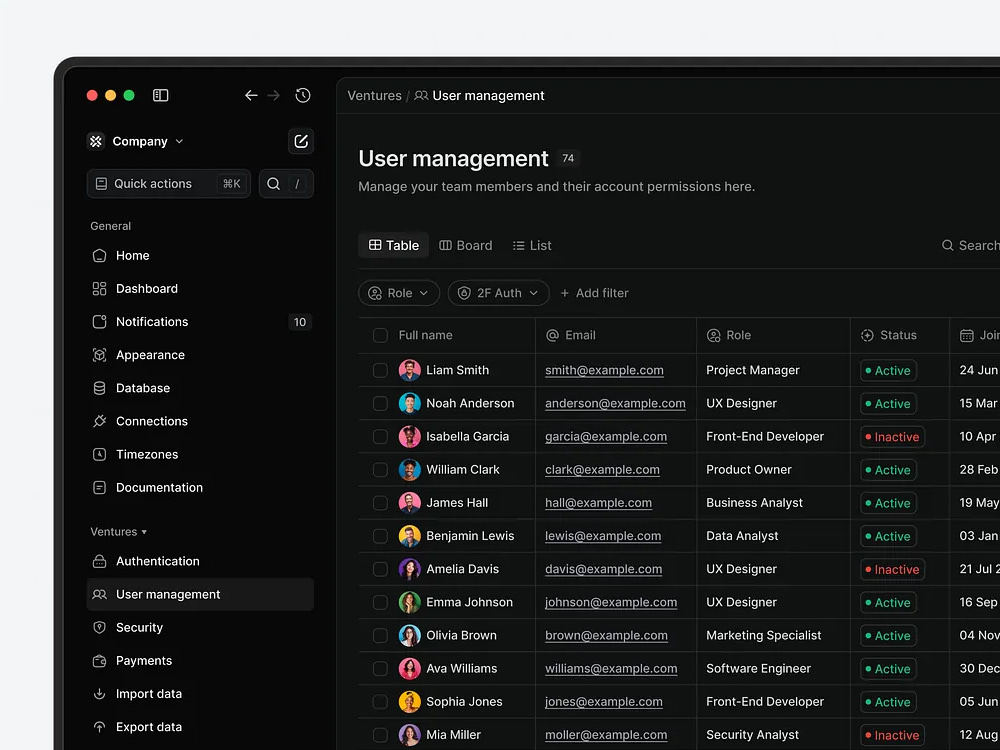
Task: Open williams@example.com email link
Action: point(611,669)
